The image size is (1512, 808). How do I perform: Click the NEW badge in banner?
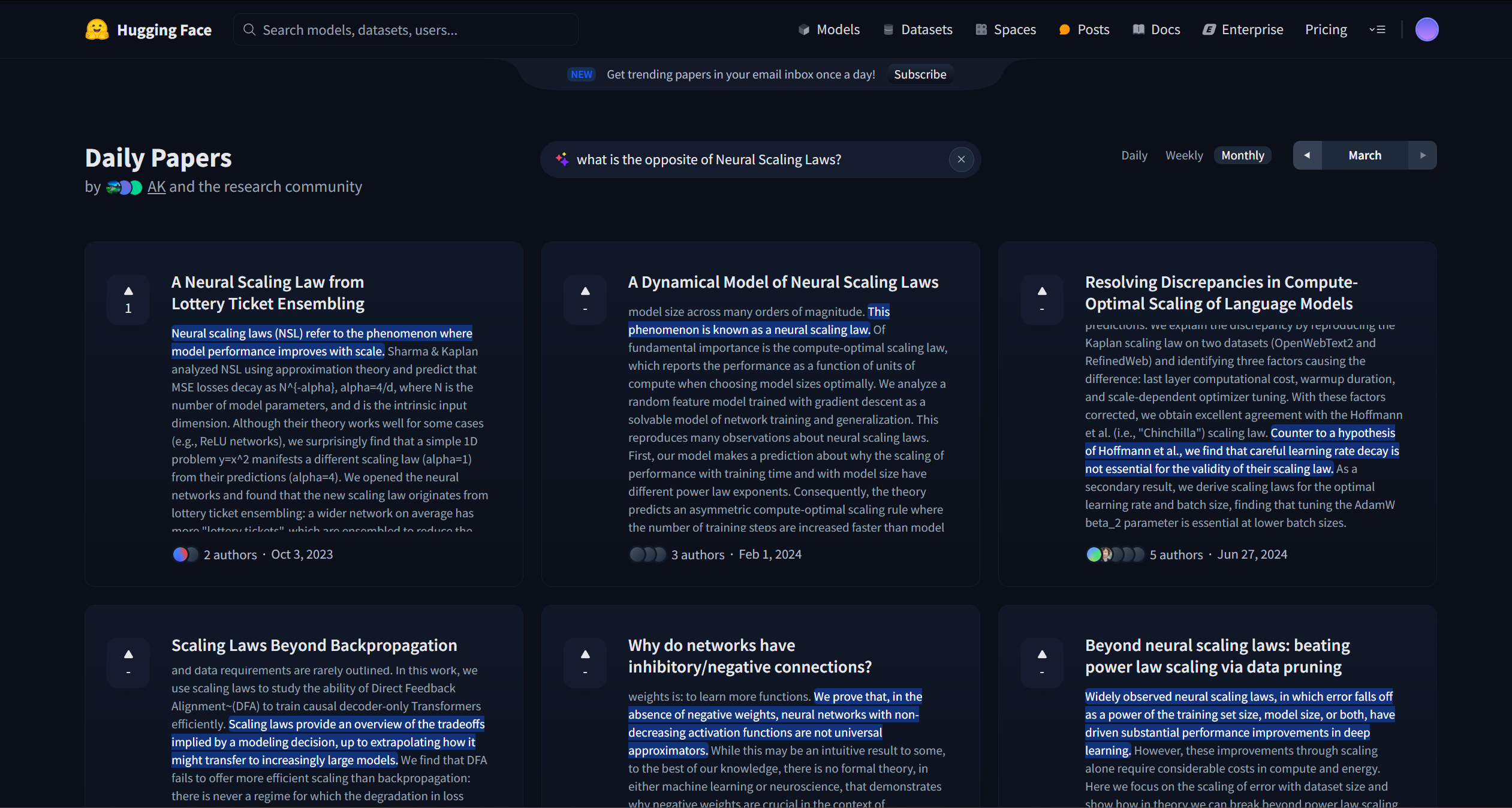(x=582, y=74)
